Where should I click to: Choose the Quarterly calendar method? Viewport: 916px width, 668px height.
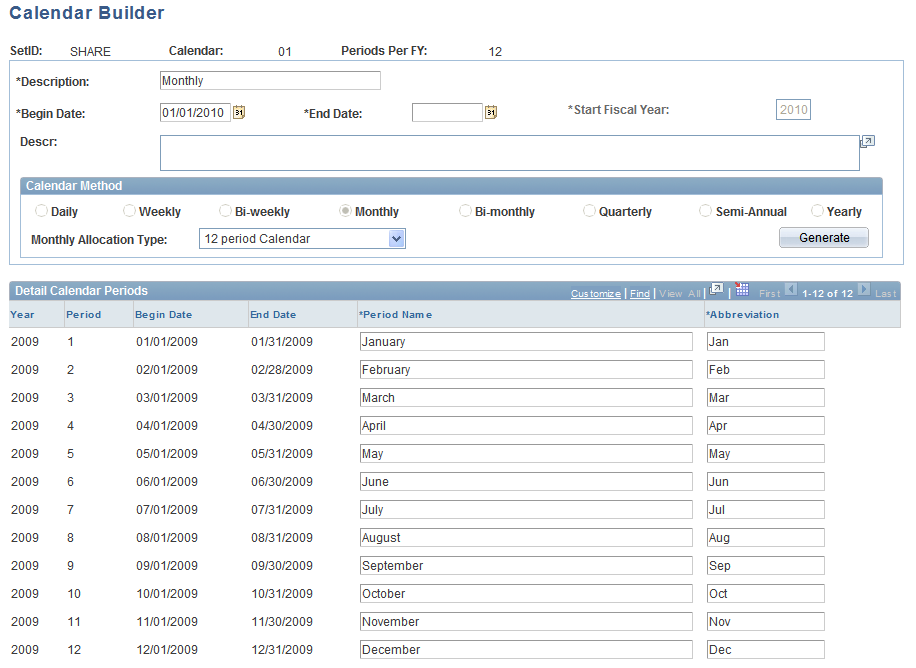[x=589, y=211]
